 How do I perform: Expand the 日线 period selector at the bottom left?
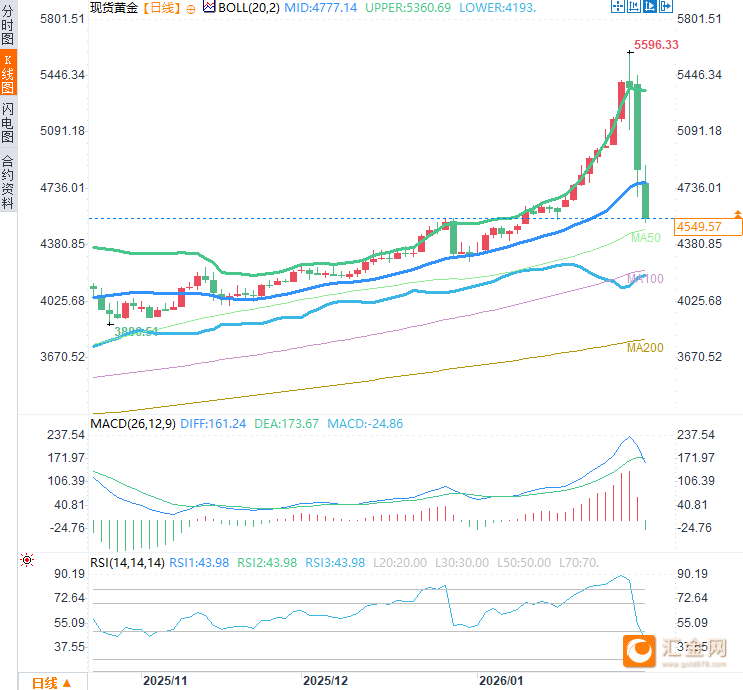[x=50, y=682]
